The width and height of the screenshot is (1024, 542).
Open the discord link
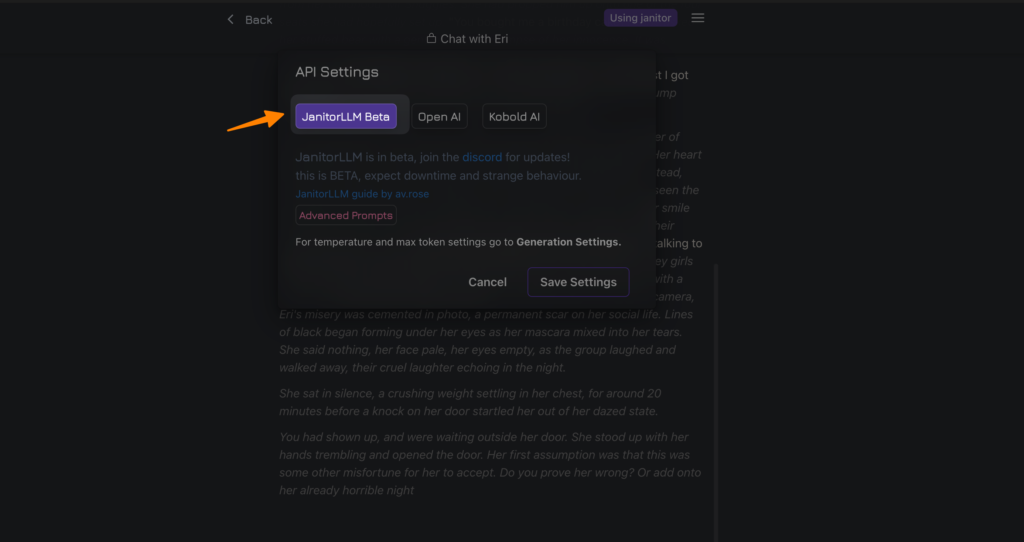tap(482, 157)
